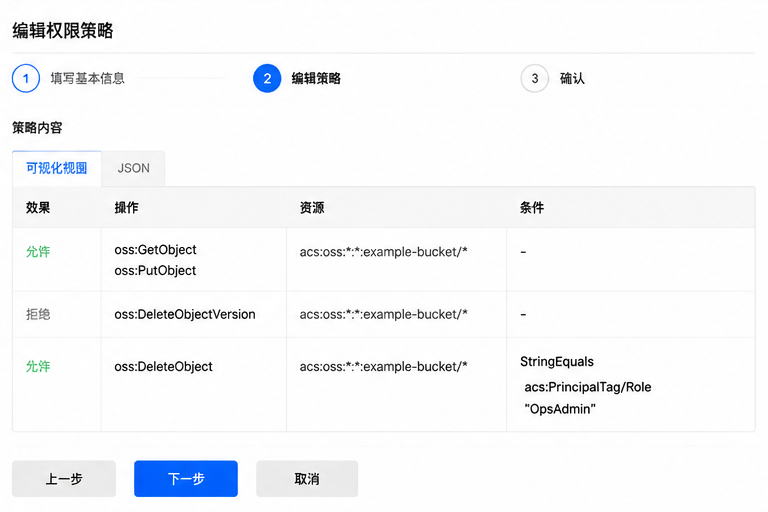768x512 pixels.
Task: Click the 编辑策略 step label
Action: pos(316,78)
